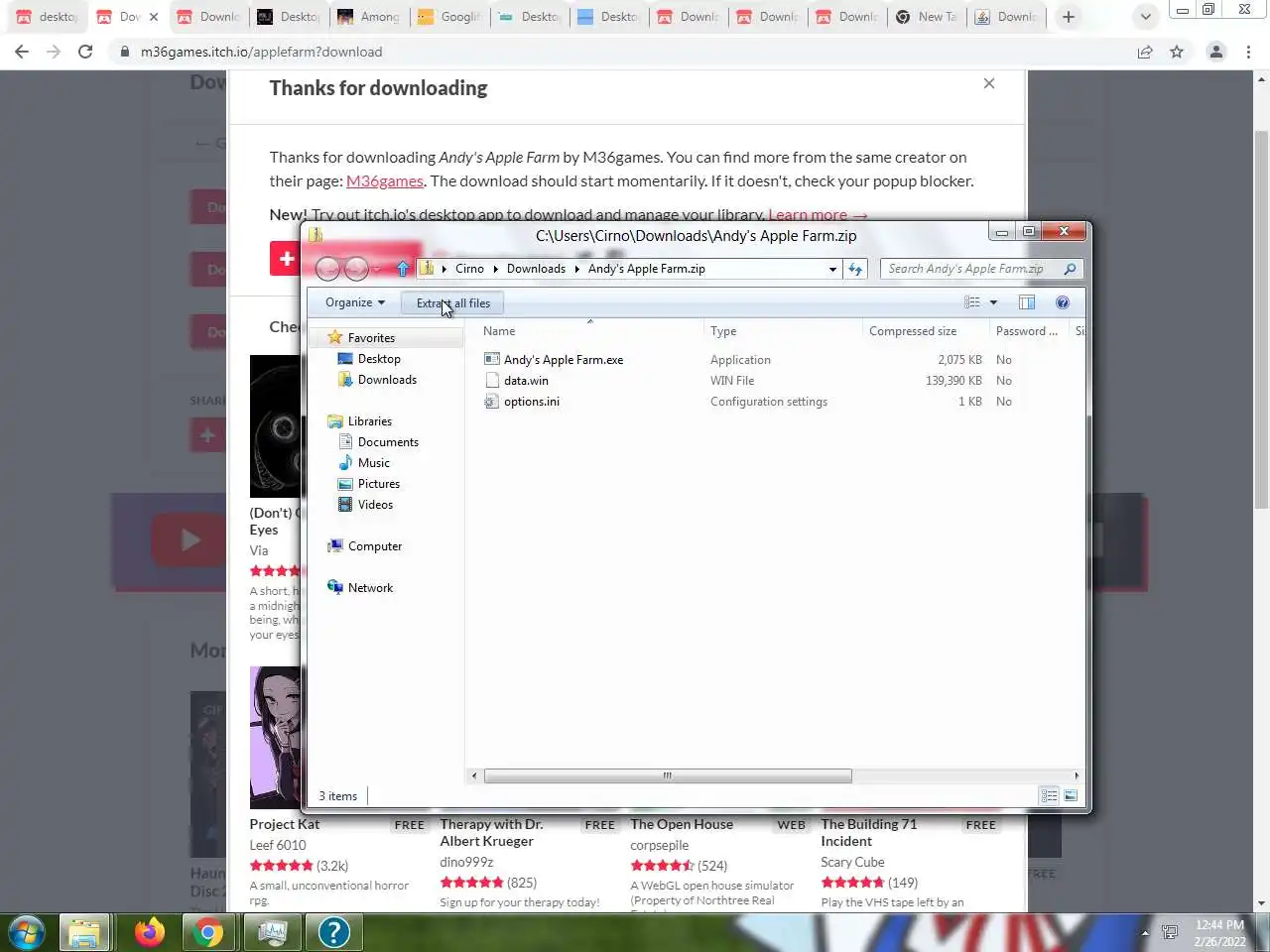Open Documents library
1270x952 pixels.
pyautogui.click(x=388, y=442)
